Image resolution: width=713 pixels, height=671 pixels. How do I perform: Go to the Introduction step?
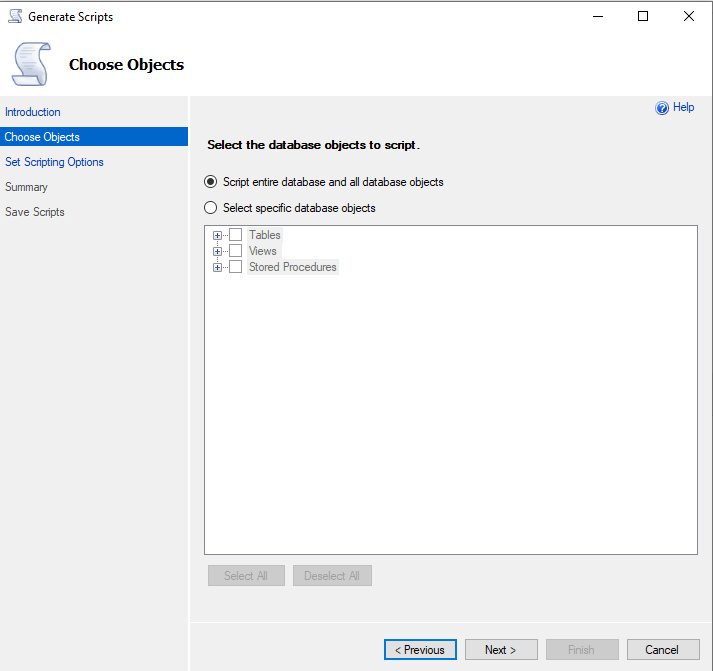(x=33, y=112)
